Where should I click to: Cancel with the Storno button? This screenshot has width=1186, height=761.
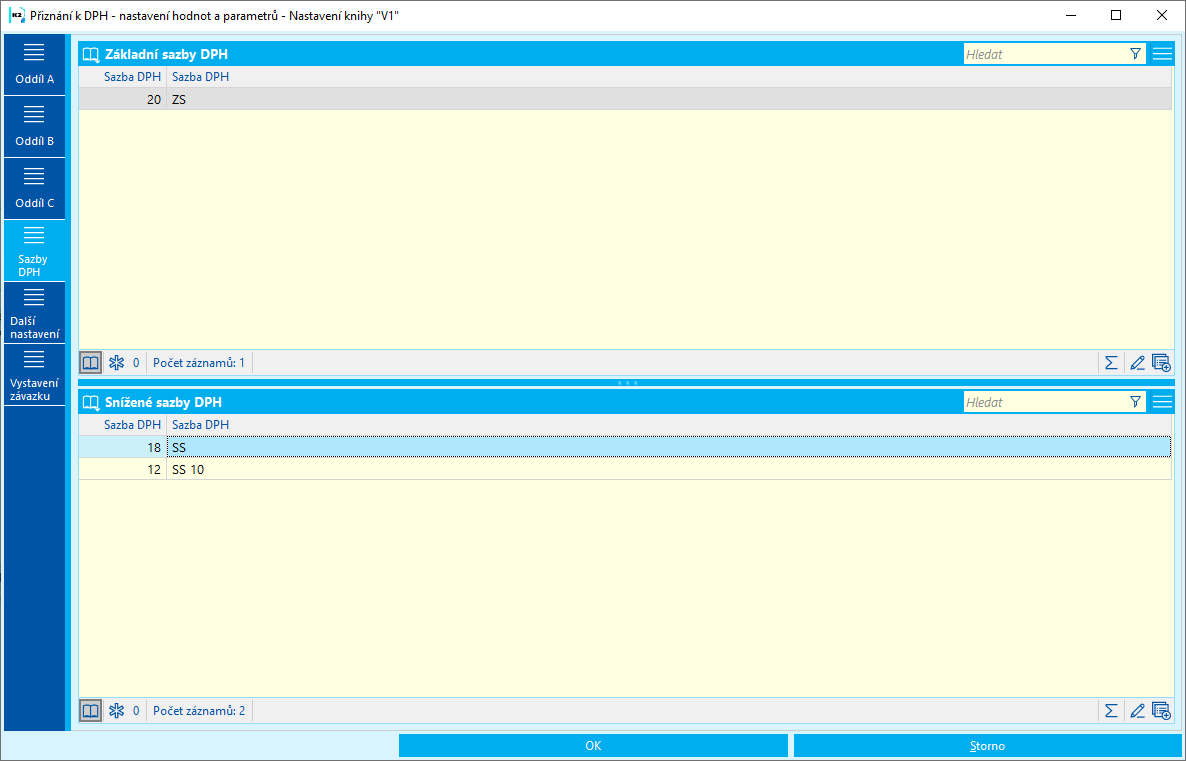click(987, 746)
